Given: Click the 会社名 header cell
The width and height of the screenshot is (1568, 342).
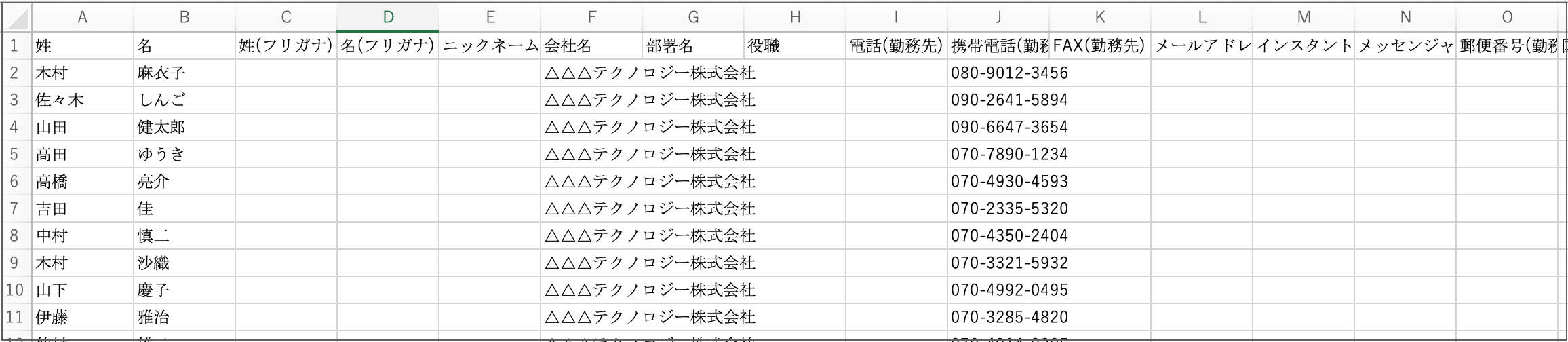Looking at the screenshot, I should (x=591, y=45).
